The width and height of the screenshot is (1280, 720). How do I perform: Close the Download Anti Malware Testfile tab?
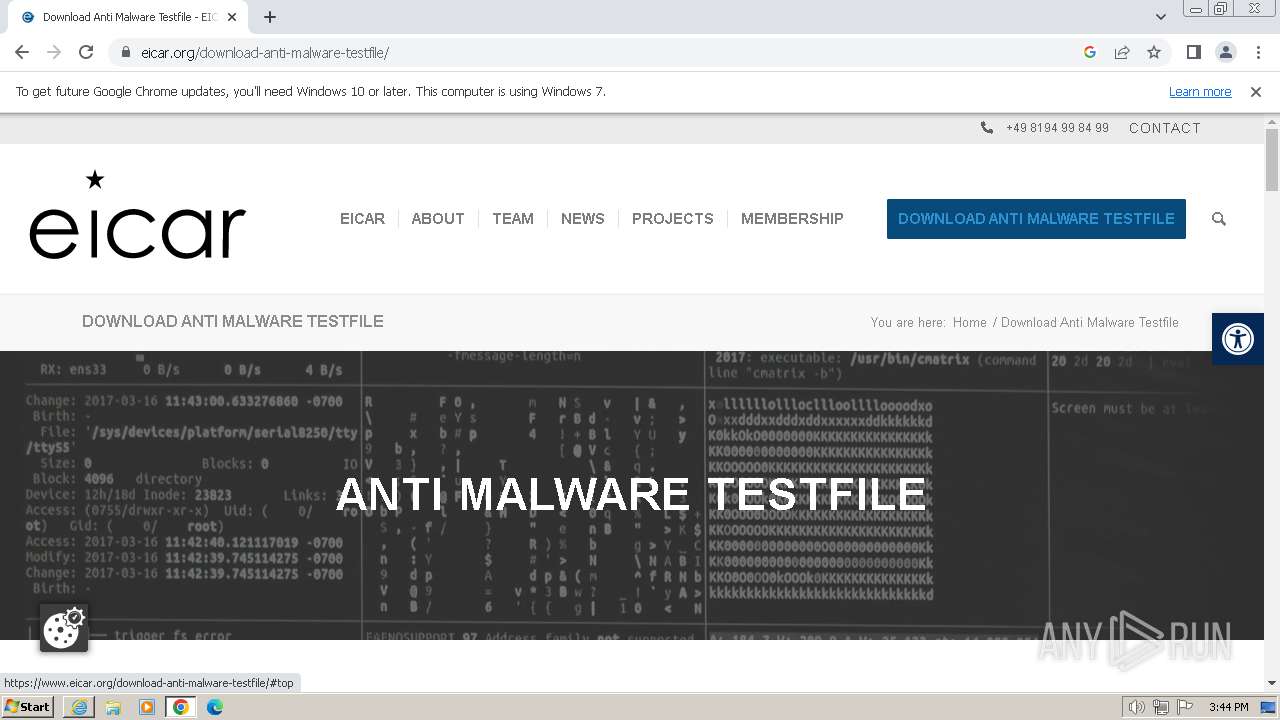click(232, 17)
